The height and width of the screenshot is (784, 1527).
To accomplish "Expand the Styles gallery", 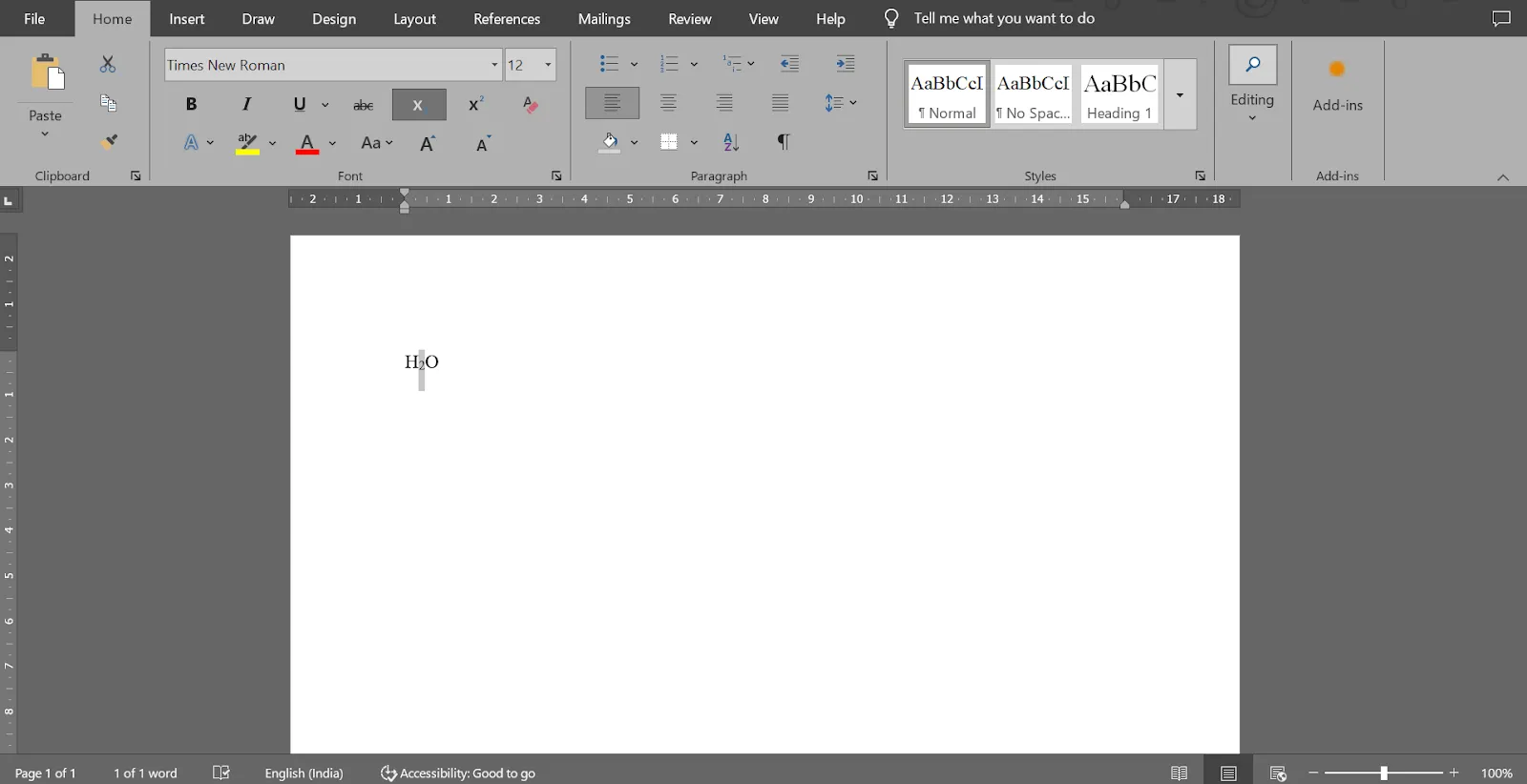I will click(x=1180, y=94).
